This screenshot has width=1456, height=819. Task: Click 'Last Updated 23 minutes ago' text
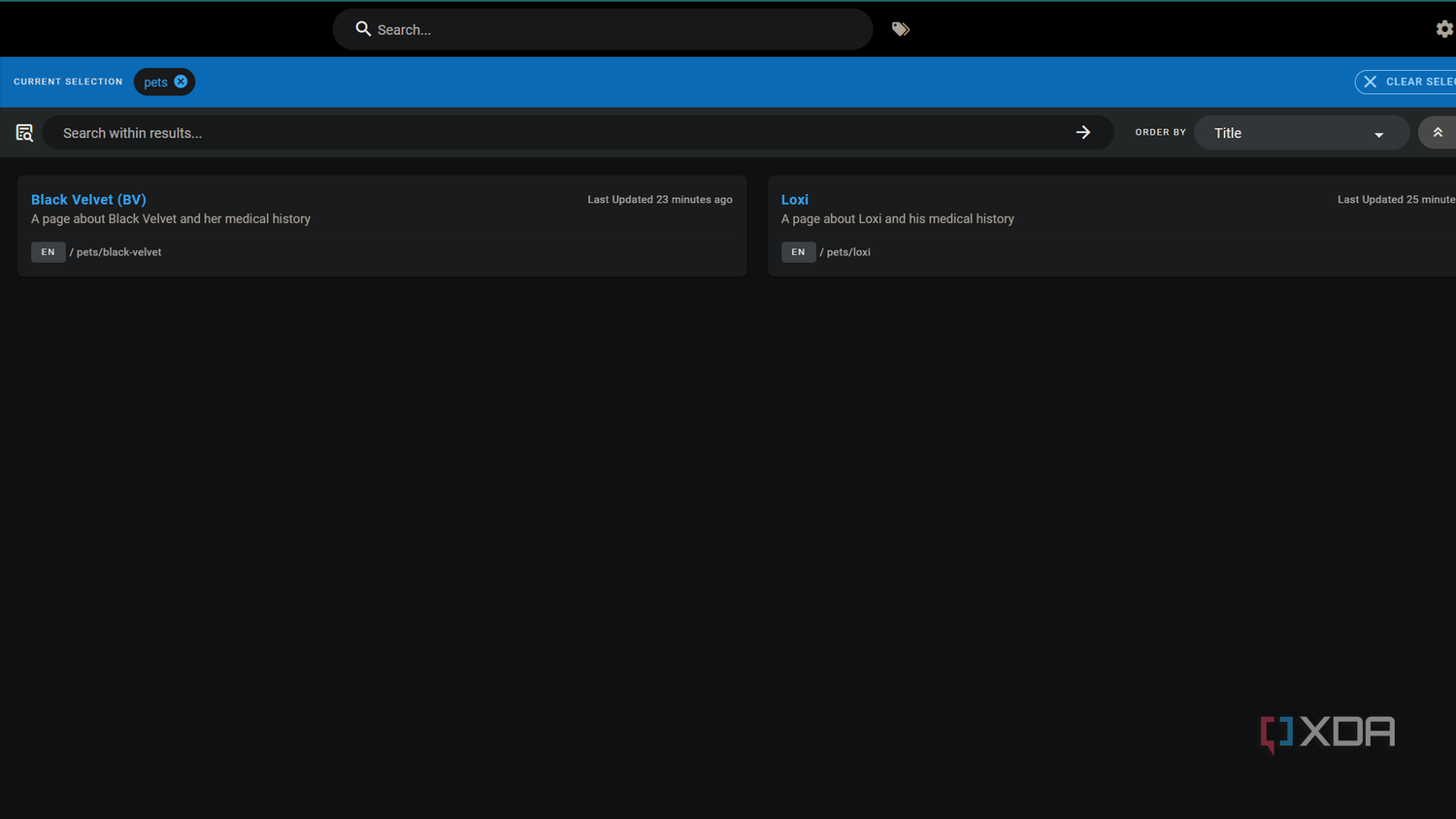(x=660, y=199)
